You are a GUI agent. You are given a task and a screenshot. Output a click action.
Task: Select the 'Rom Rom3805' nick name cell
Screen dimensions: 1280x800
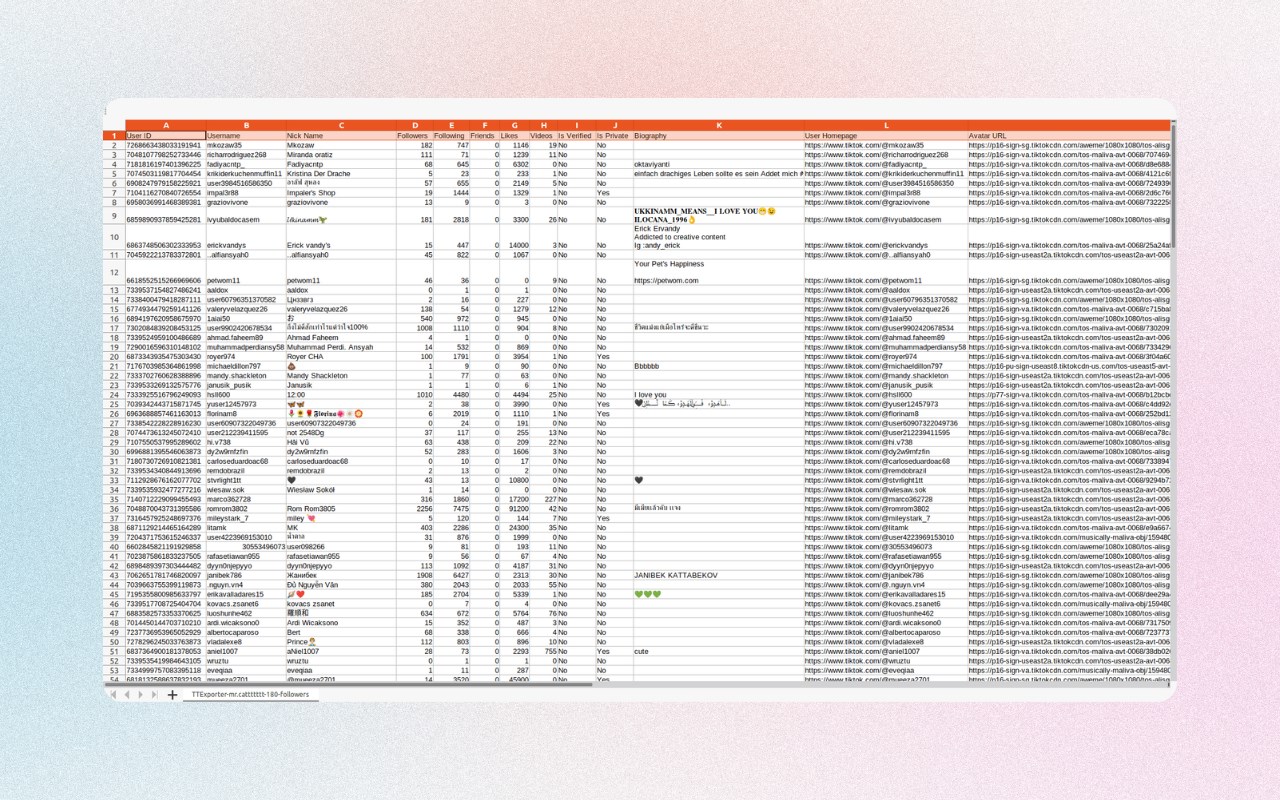click(x=340, y=509)
